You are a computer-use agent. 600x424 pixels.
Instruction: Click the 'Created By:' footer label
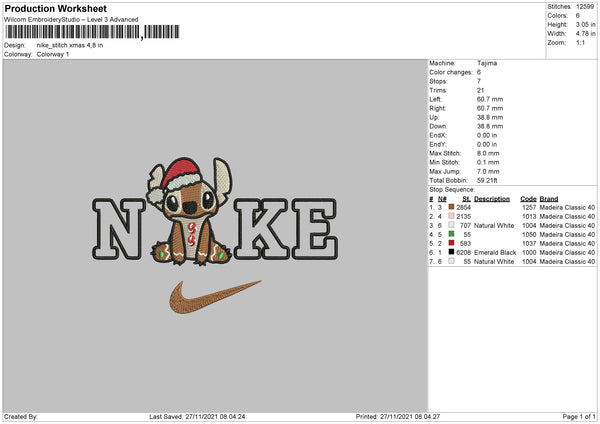pos(21,416)
